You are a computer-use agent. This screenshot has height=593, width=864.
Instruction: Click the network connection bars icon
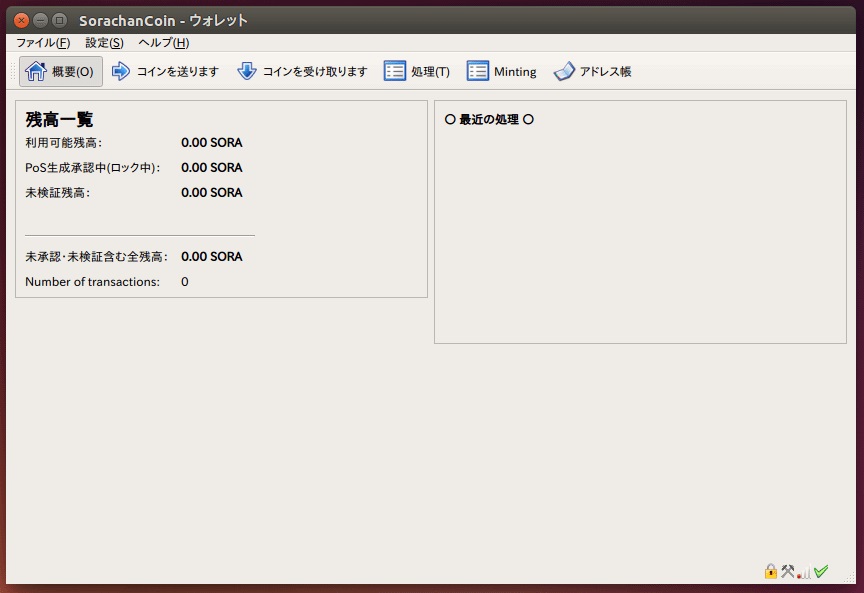pos(804,573)
